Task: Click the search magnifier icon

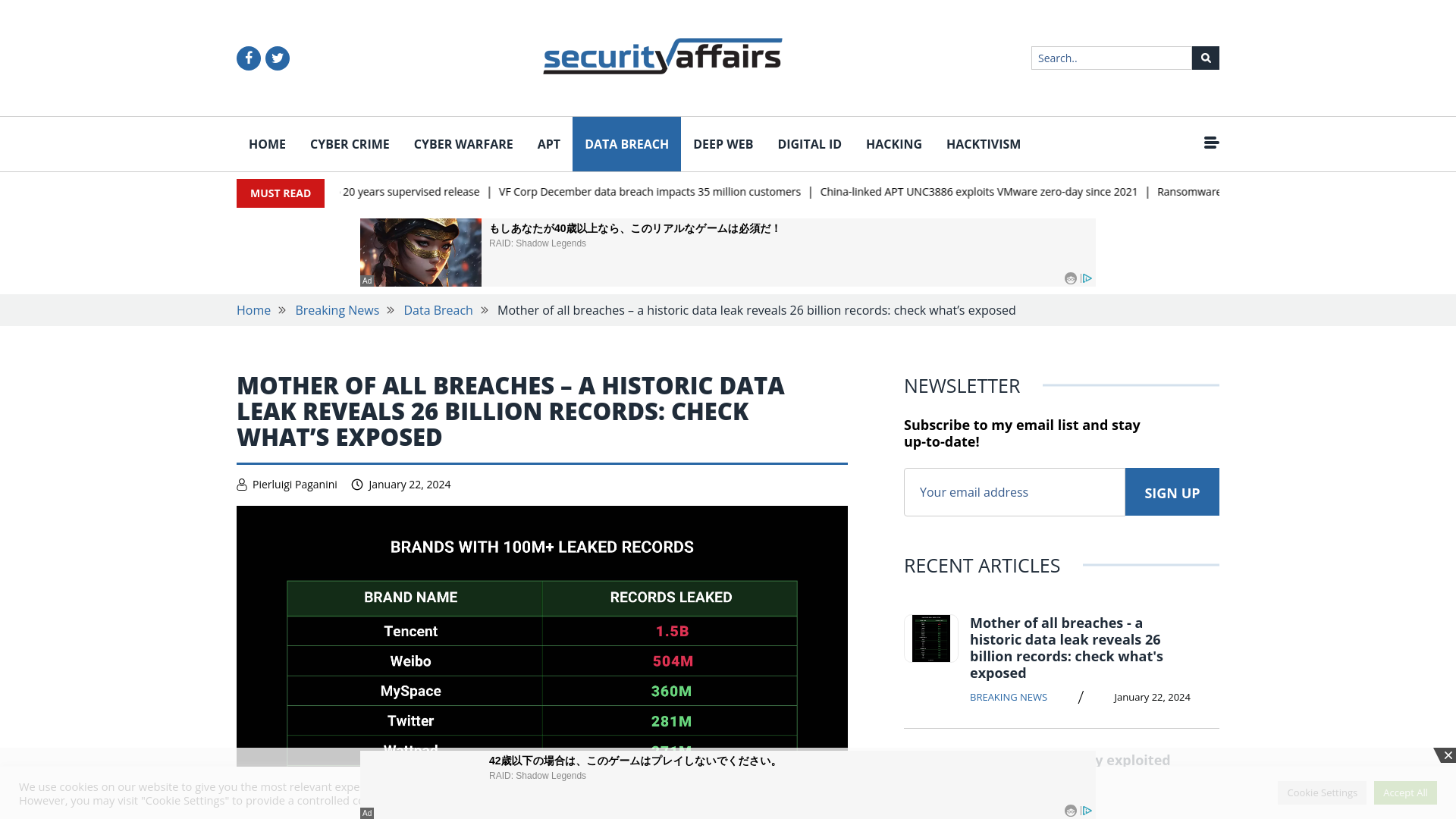Action: click(1205, 58)
